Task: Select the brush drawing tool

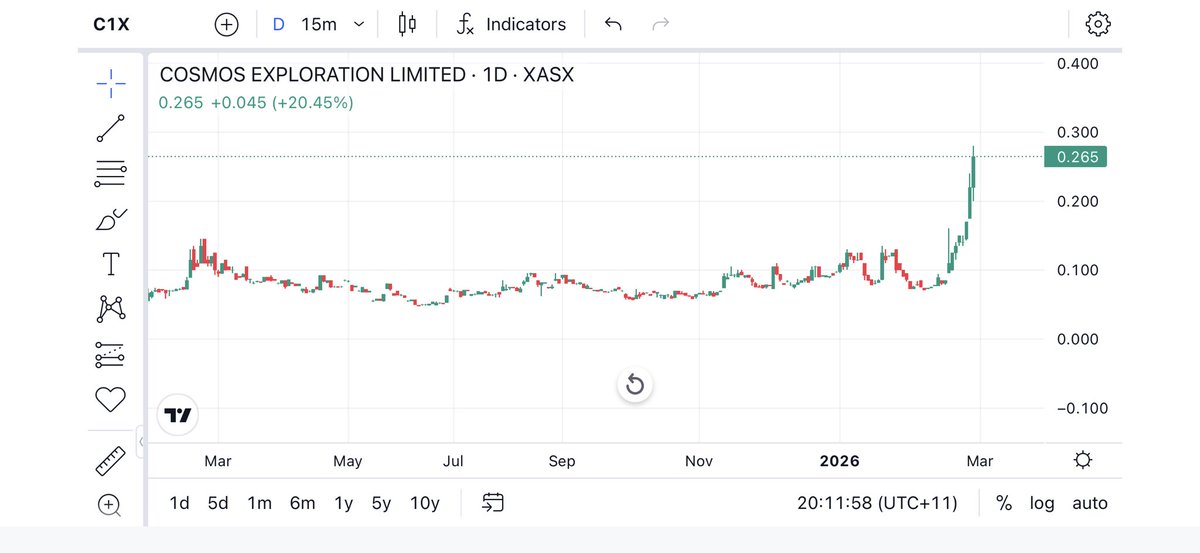Action: pyautogui.click(x=110, y=219)
